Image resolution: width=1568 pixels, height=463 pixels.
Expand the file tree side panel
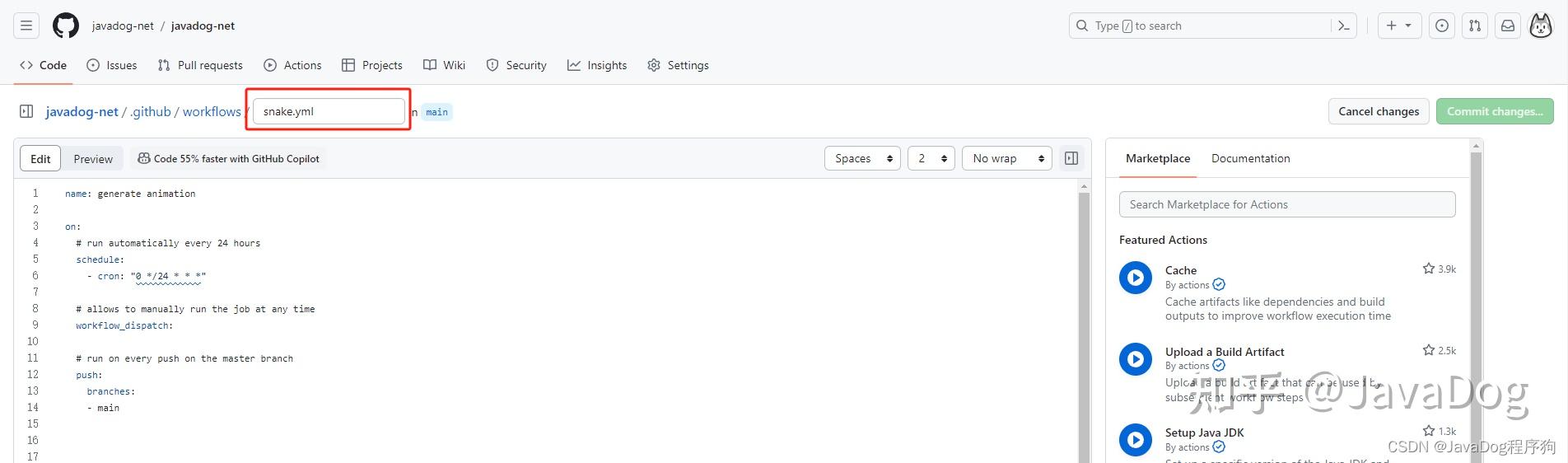pos(26,111)
